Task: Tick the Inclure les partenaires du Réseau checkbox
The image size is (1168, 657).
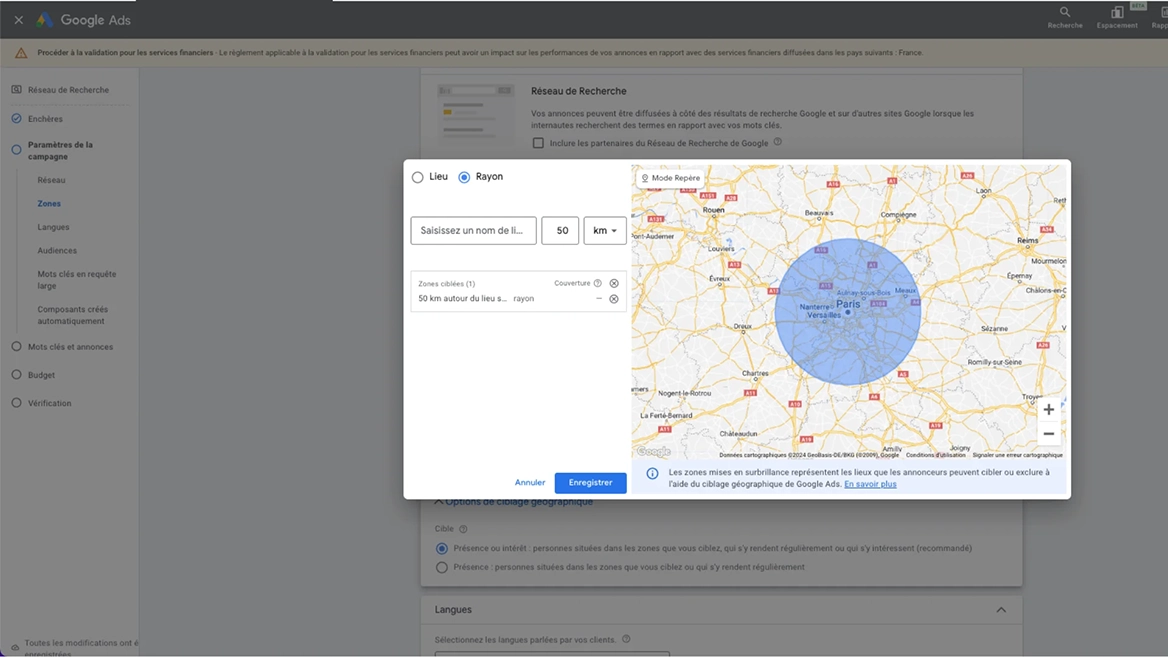Action: tap(538, 143)
